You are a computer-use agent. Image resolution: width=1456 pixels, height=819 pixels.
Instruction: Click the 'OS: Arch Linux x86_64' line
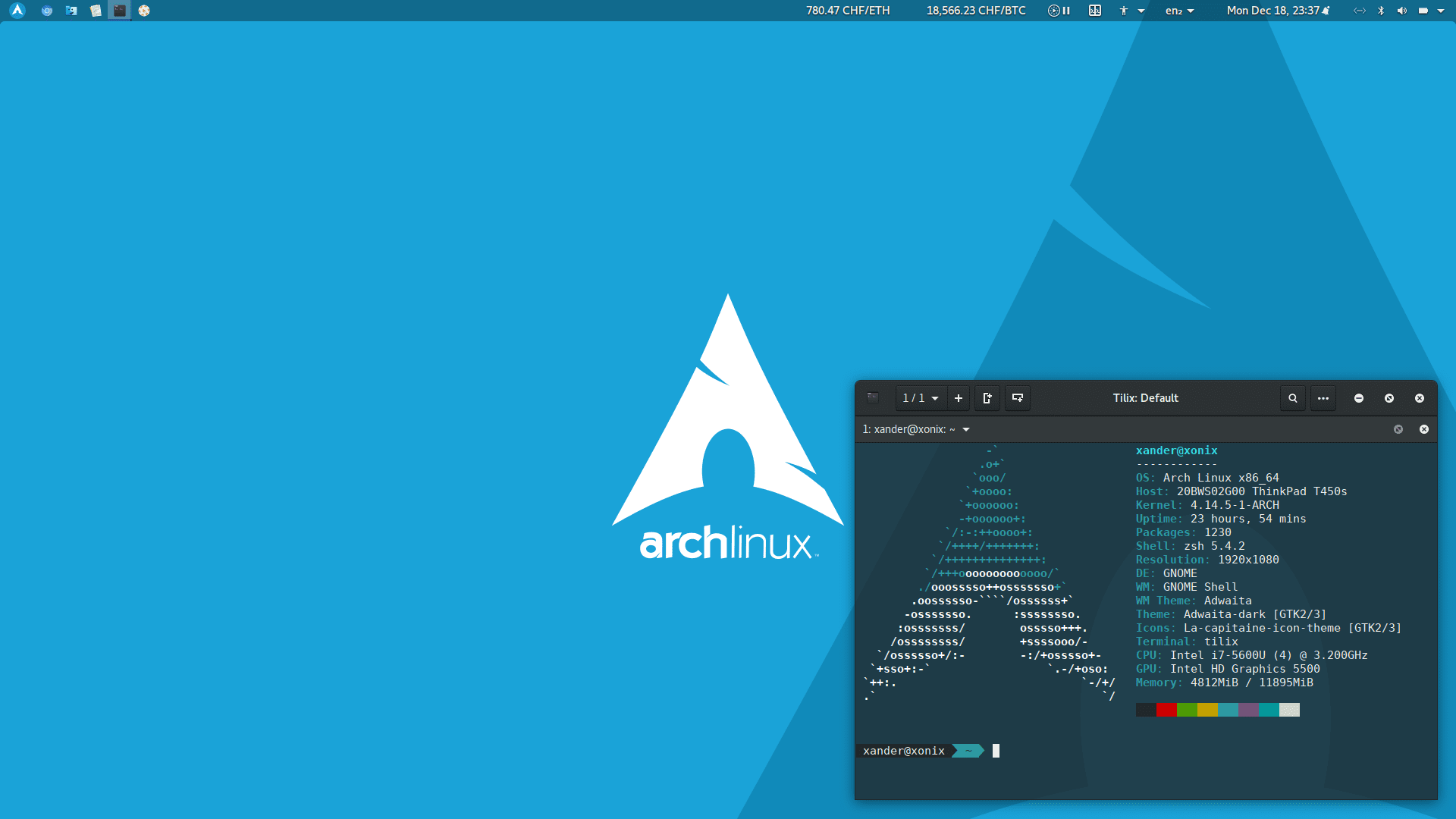[1207, 478]
